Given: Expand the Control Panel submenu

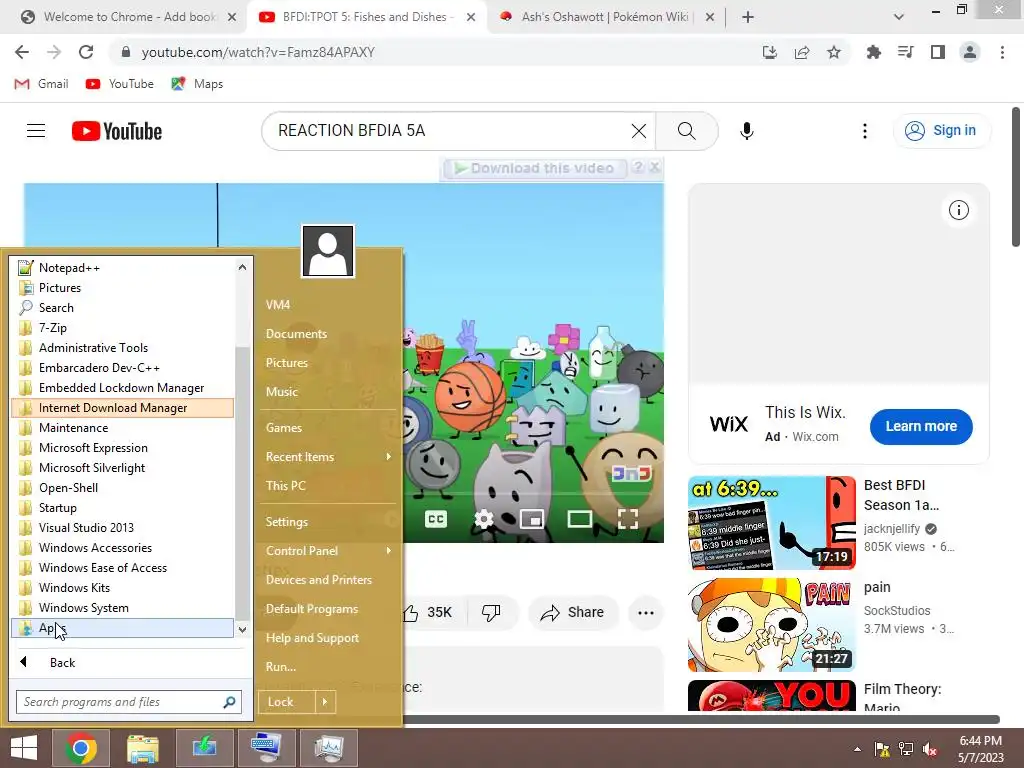Looking at the screenshot, I should [327, 551].
